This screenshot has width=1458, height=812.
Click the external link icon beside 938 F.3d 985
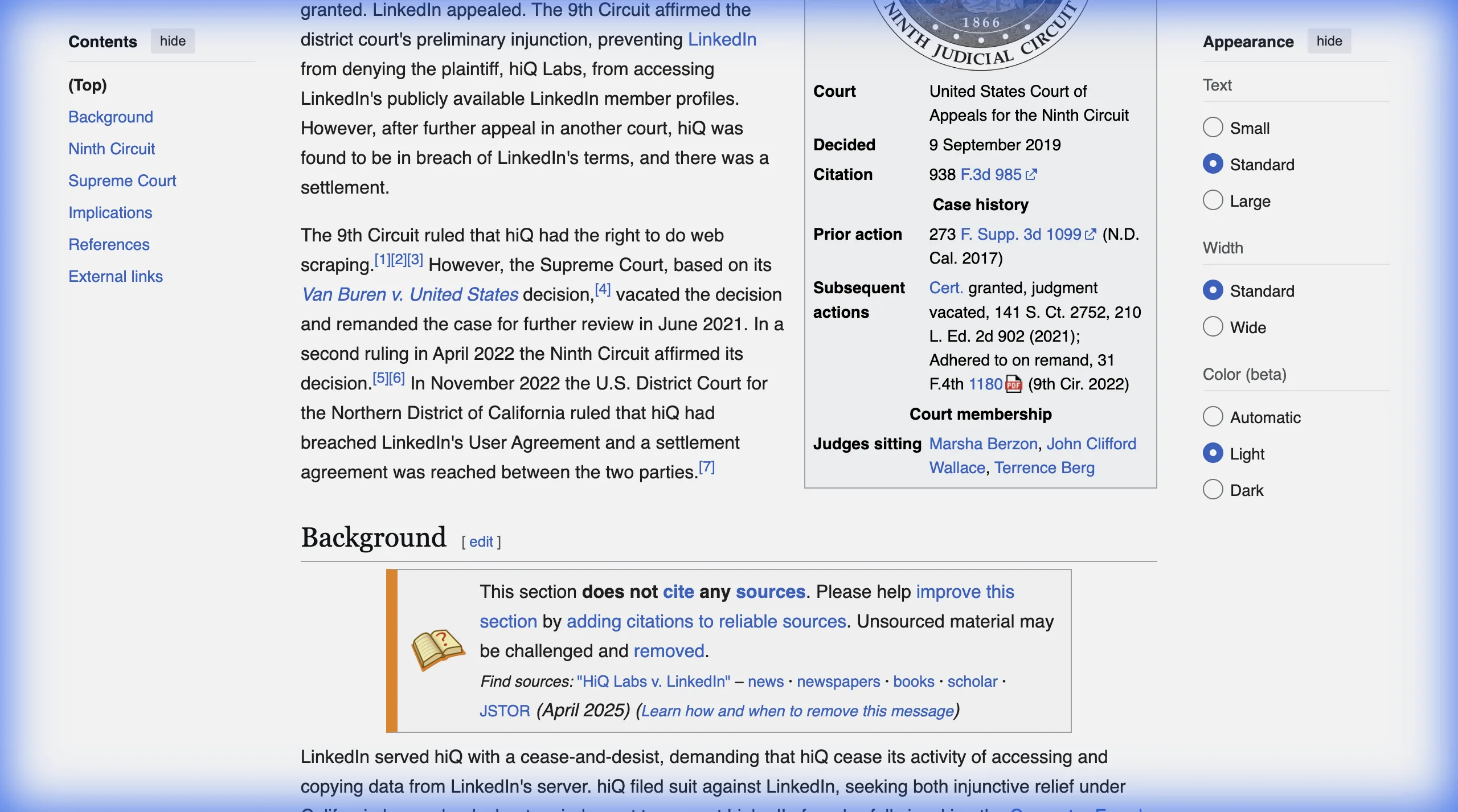(1030, 174)
